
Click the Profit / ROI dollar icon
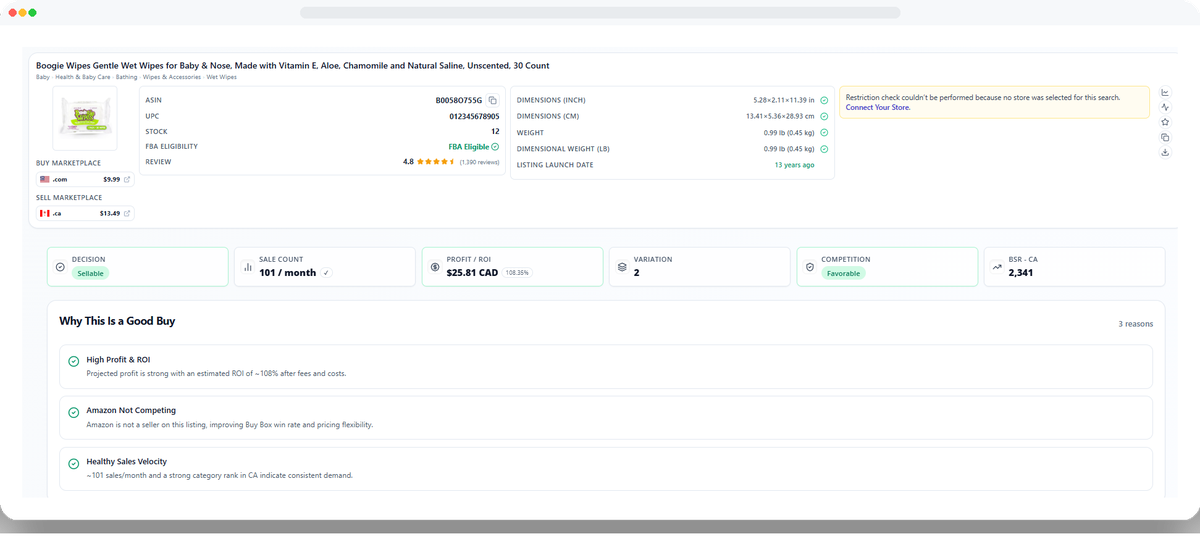coord(435,267)
